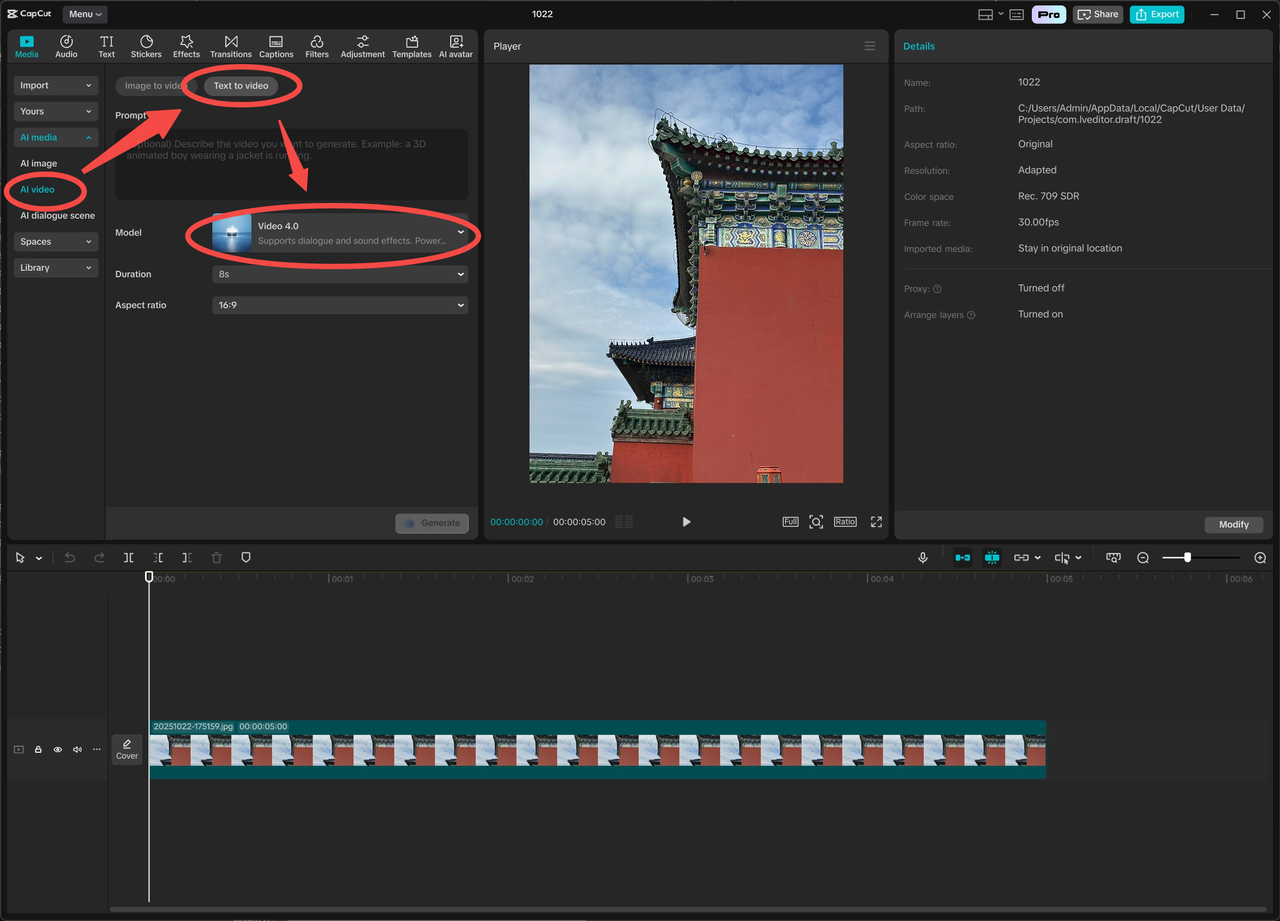1280x921 pixels.
Task: Start voiceover recording with the microphone icon
Action: (x=922, y=557)
